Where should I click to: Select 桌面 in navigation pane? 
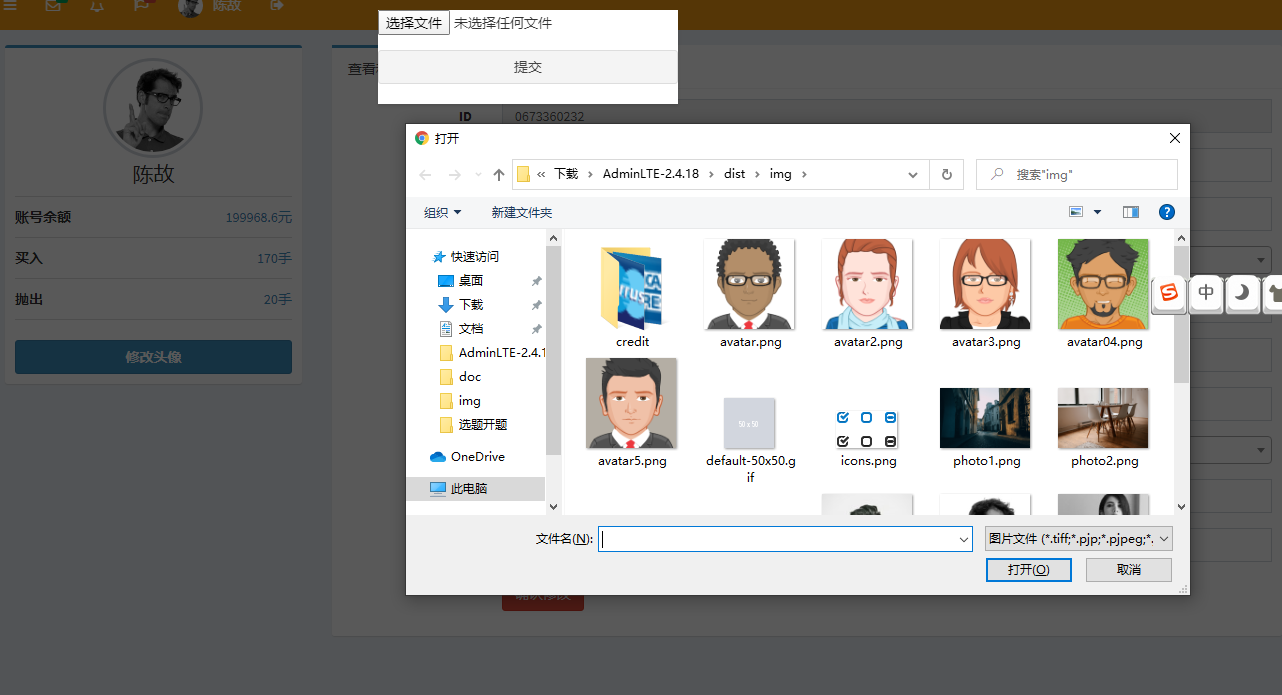470,280
